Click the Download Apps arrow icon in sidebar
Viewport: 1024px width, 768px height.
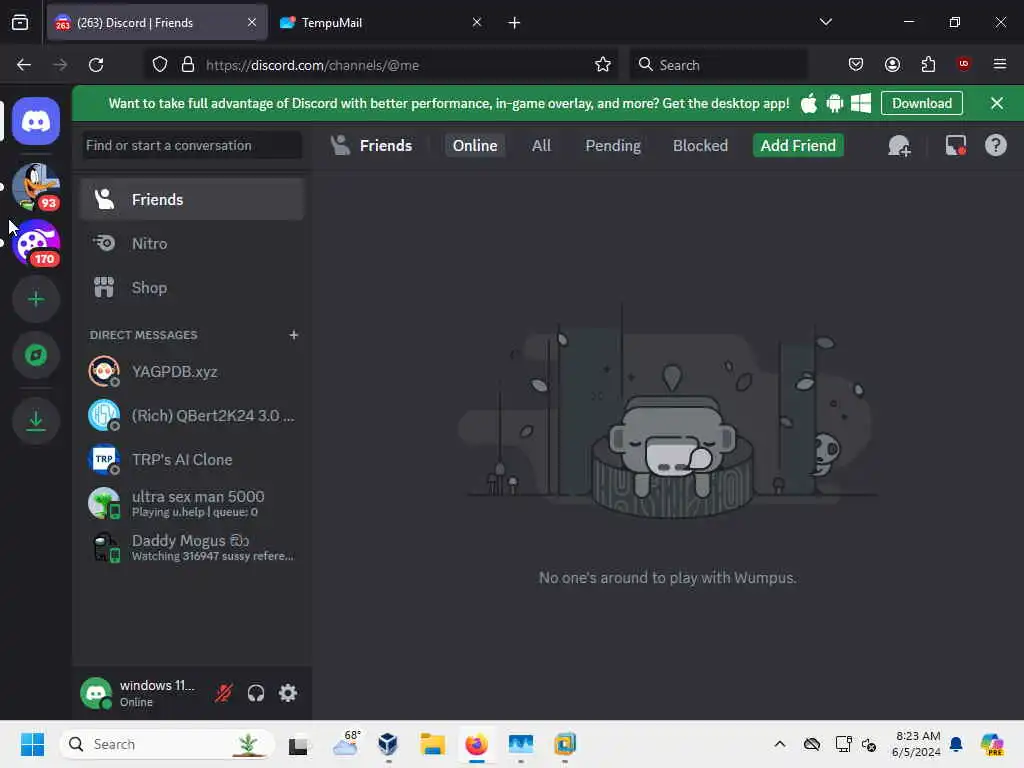click(x=36, y=421)
